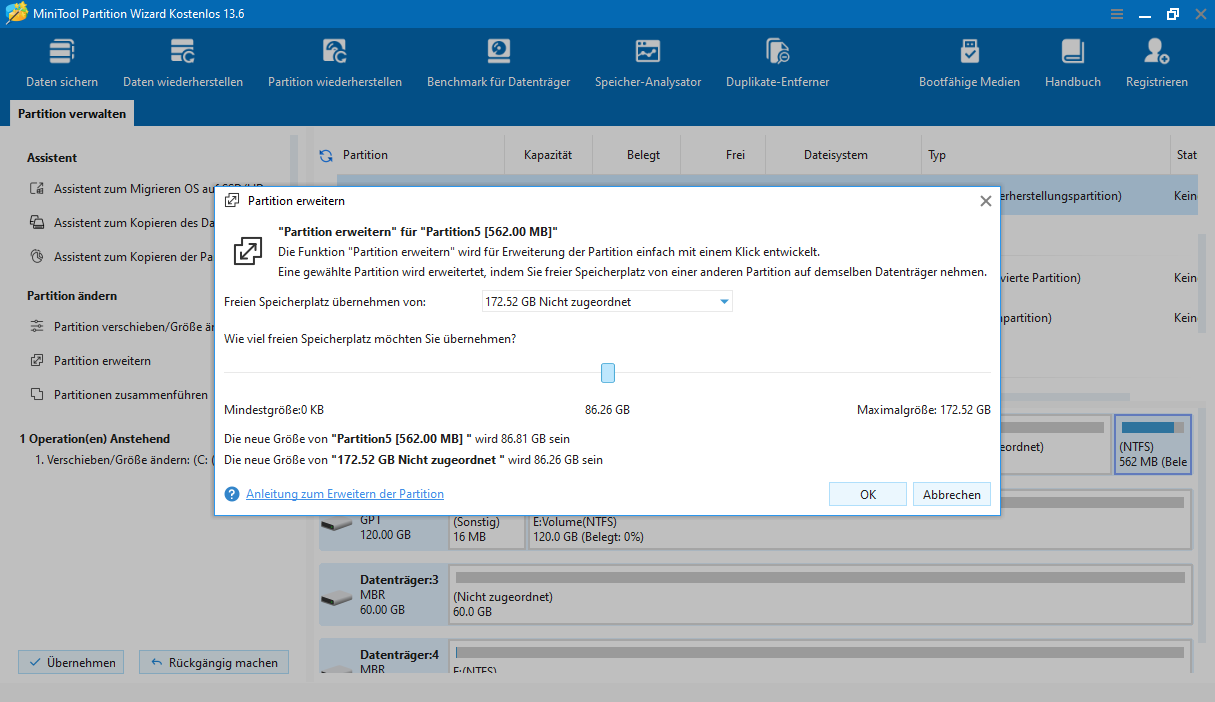Click the Partition erweitern sidebar icon
Screen dimensions: 1215x702
tap(37, 360)
